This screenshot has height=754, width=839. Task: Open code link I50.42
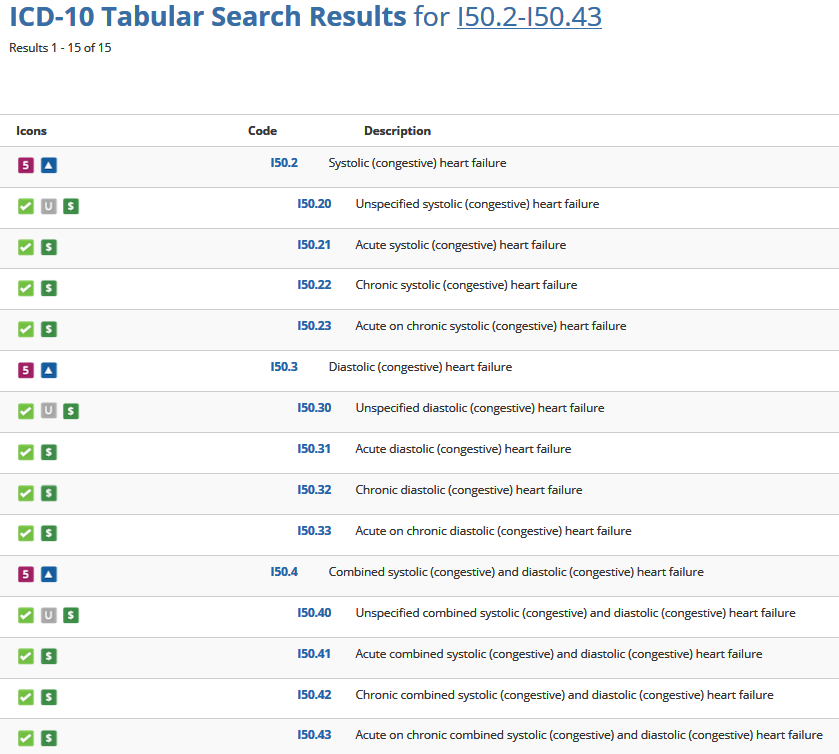click(x=314, y=695)
